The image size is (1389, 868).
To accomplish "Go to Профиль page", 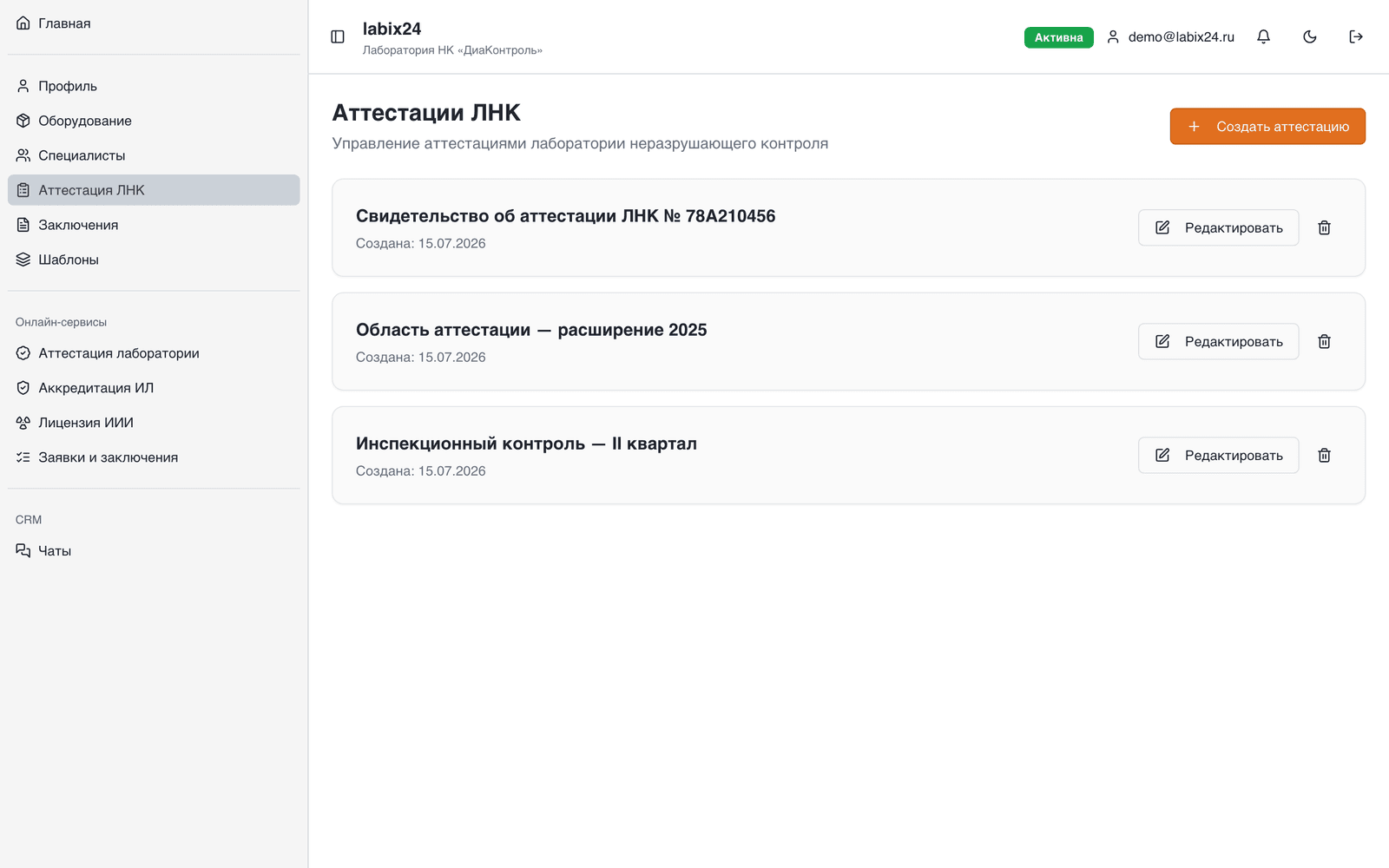I will point(154,86).
